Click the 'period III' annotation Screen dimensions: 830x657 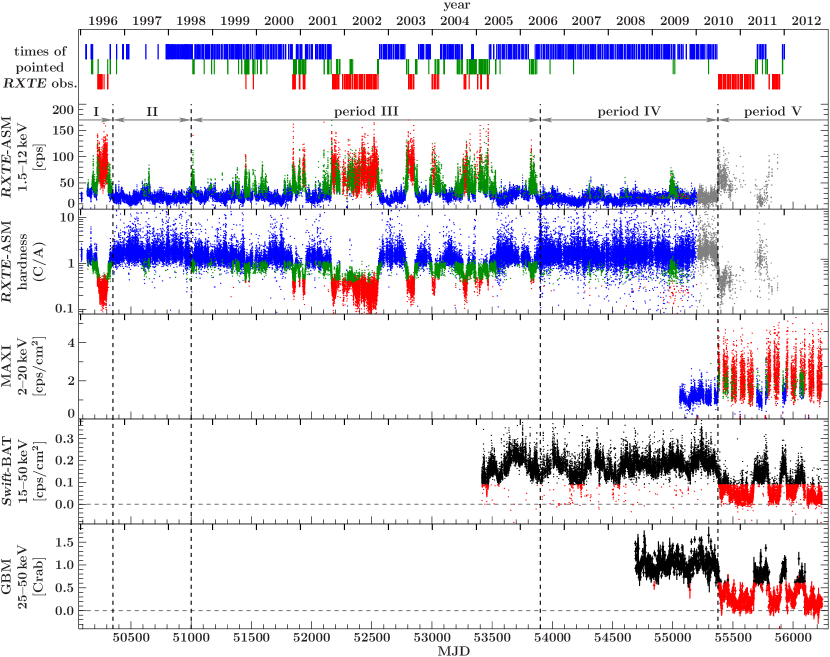(366, 111)
